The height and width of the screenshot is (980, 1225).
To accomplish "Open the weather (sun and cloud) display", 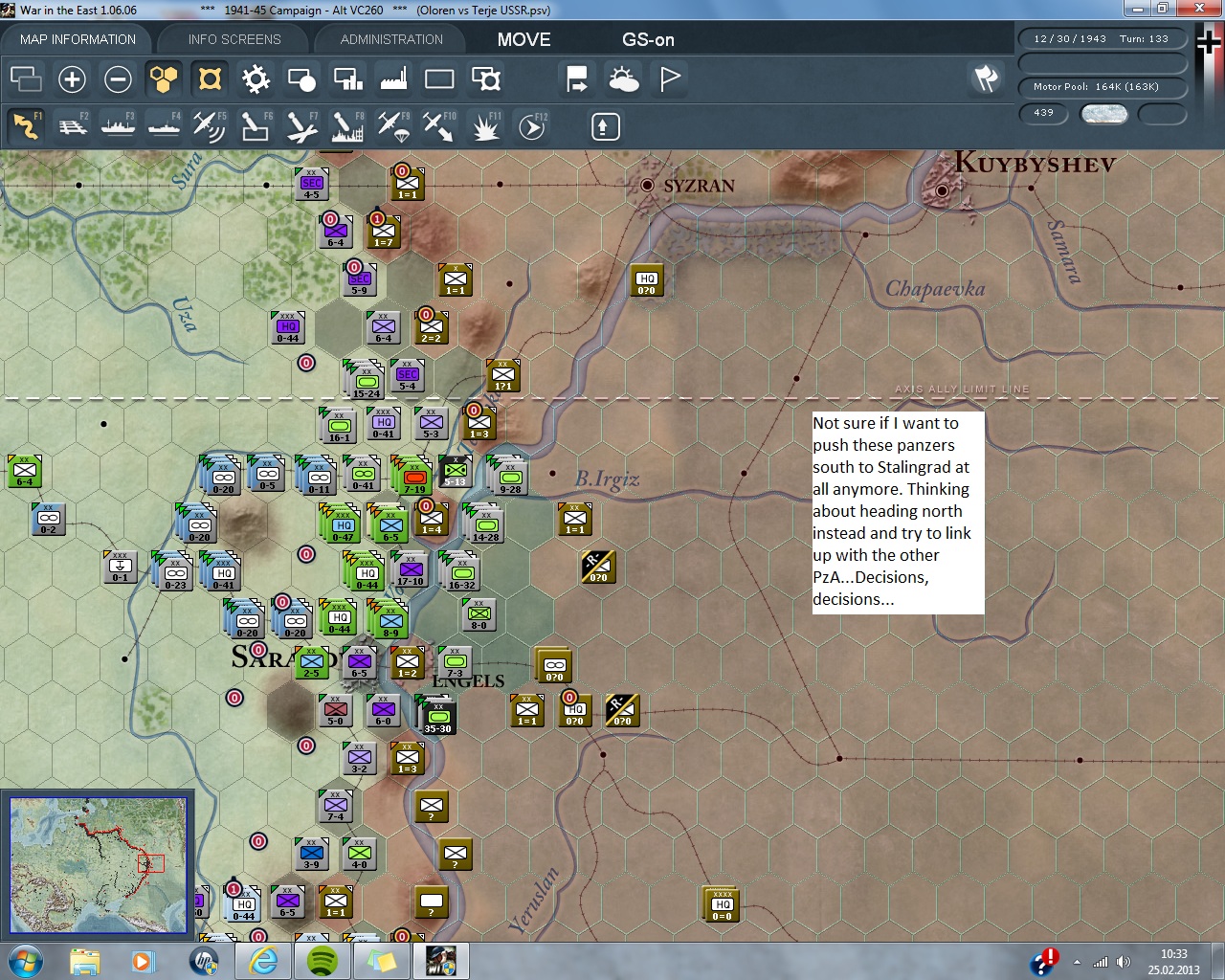I will tap(624, 78).
